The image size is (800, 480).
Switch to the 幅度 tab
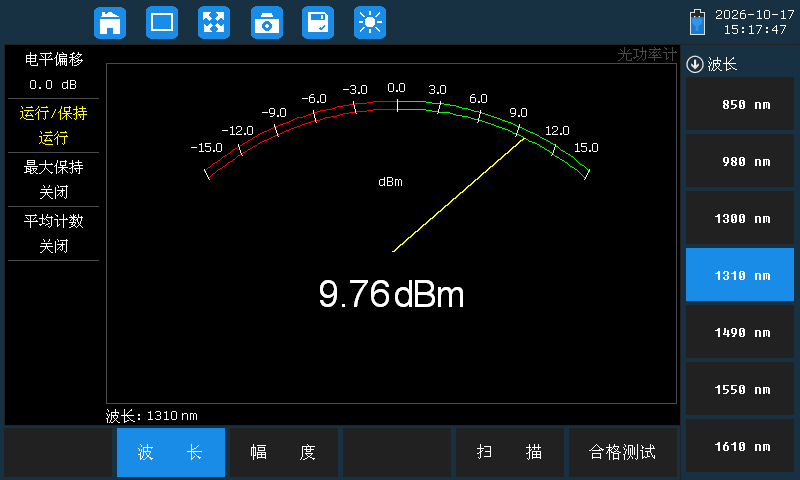click(x=284, y=452)
